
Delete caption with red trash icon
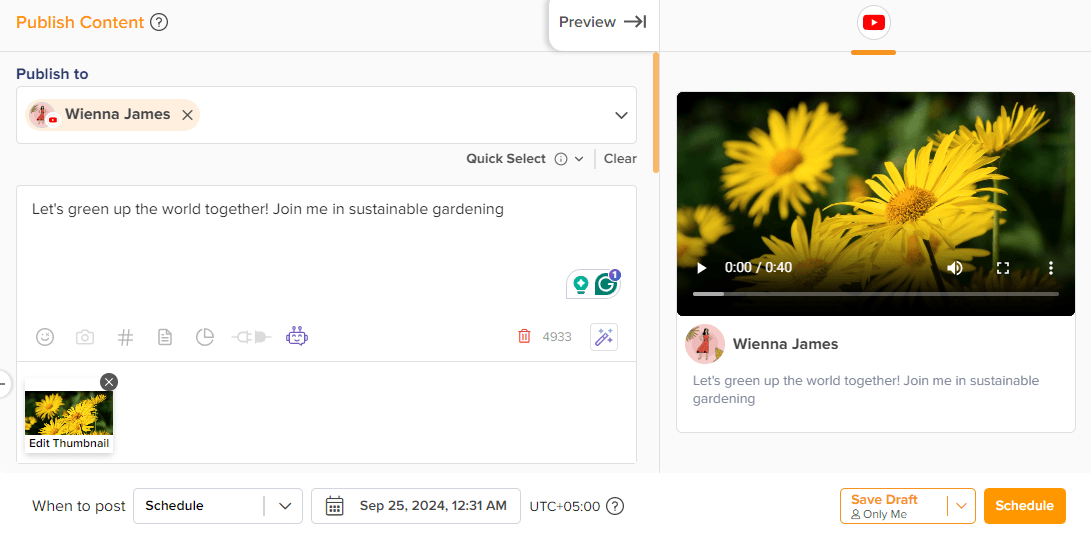pyautogui.click(x=524, y=337)
